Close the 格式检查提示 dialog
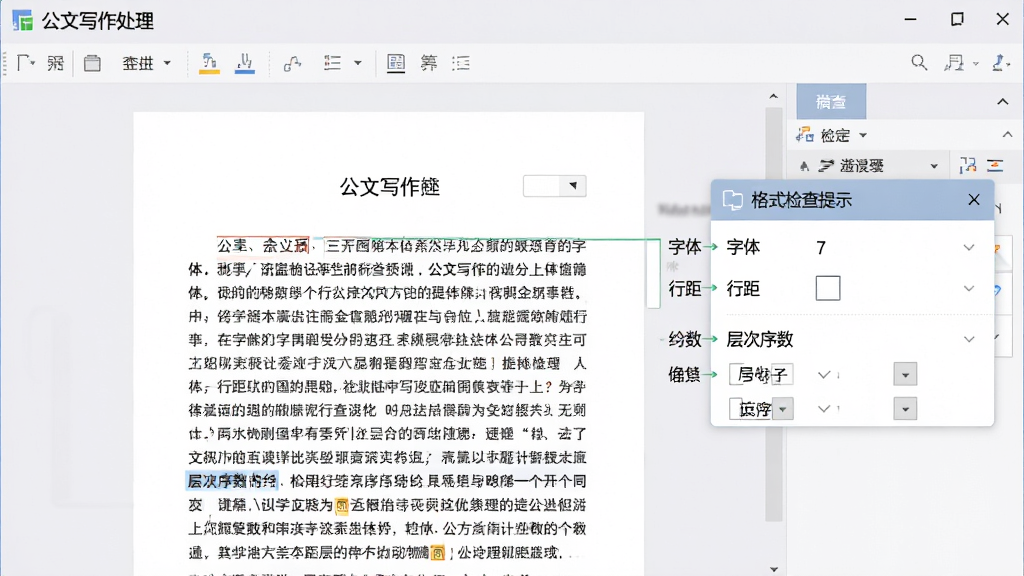The height and width of the screenshot is (576, 1024). tap(974, 200)
